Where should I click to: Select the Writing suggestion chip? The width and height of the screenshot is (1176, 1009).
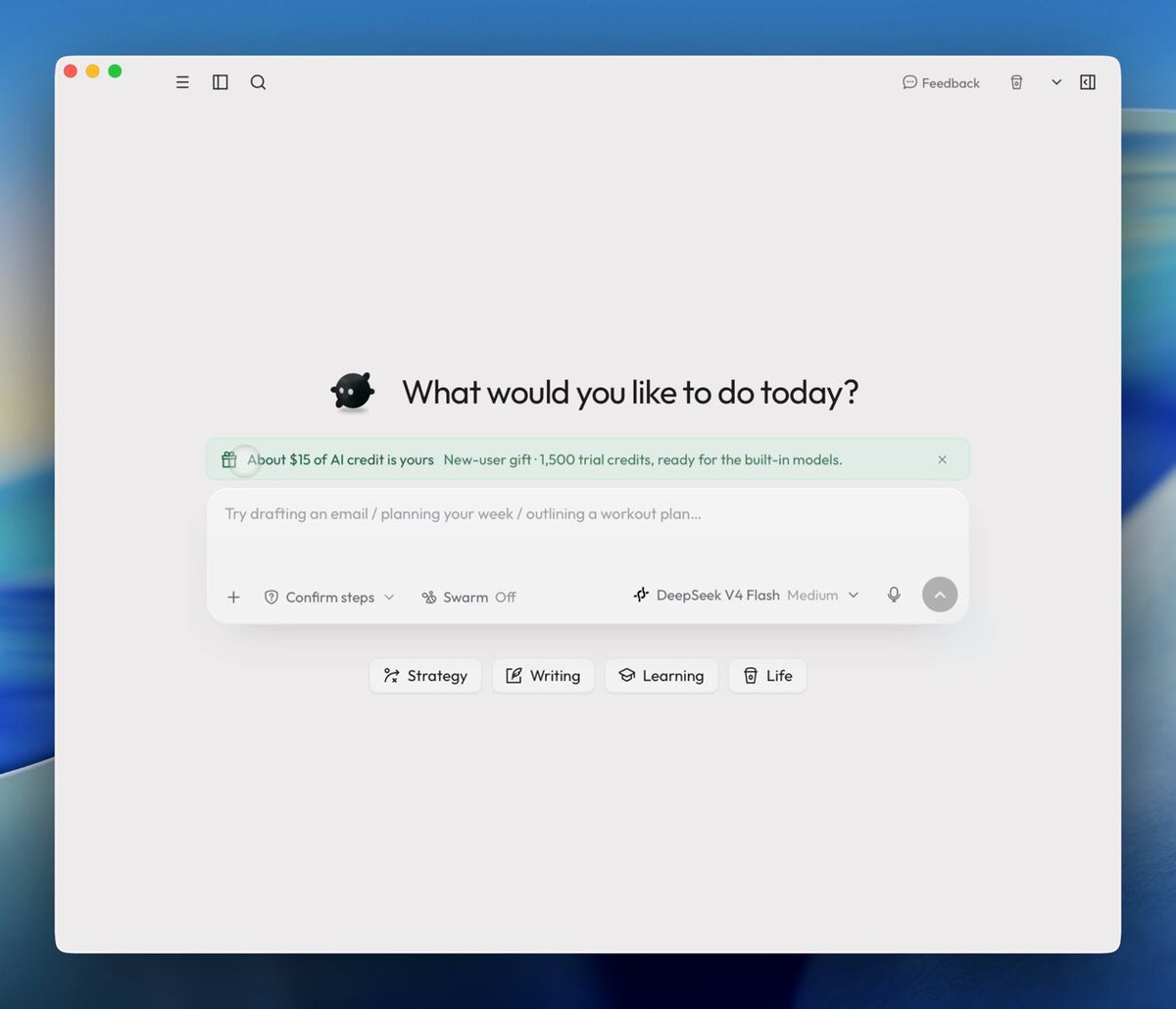tap(543, 676)
